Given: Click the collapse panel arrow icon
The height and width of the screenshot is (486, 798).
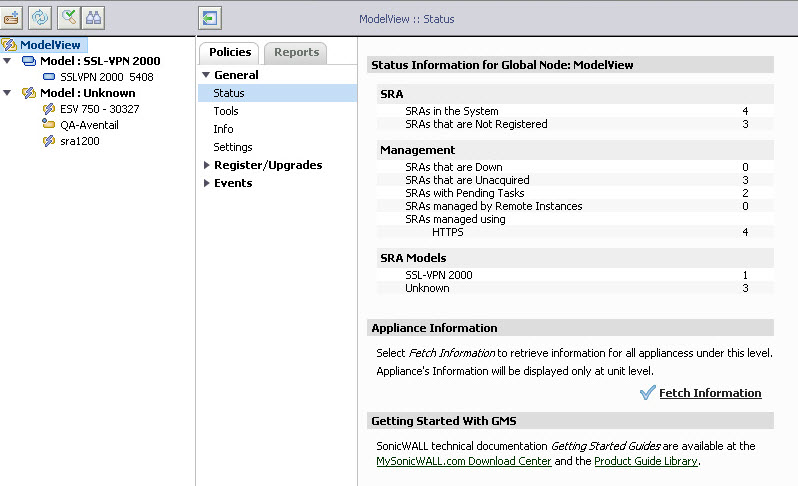Looking at the screenshot, I should [x=210, y=18].
